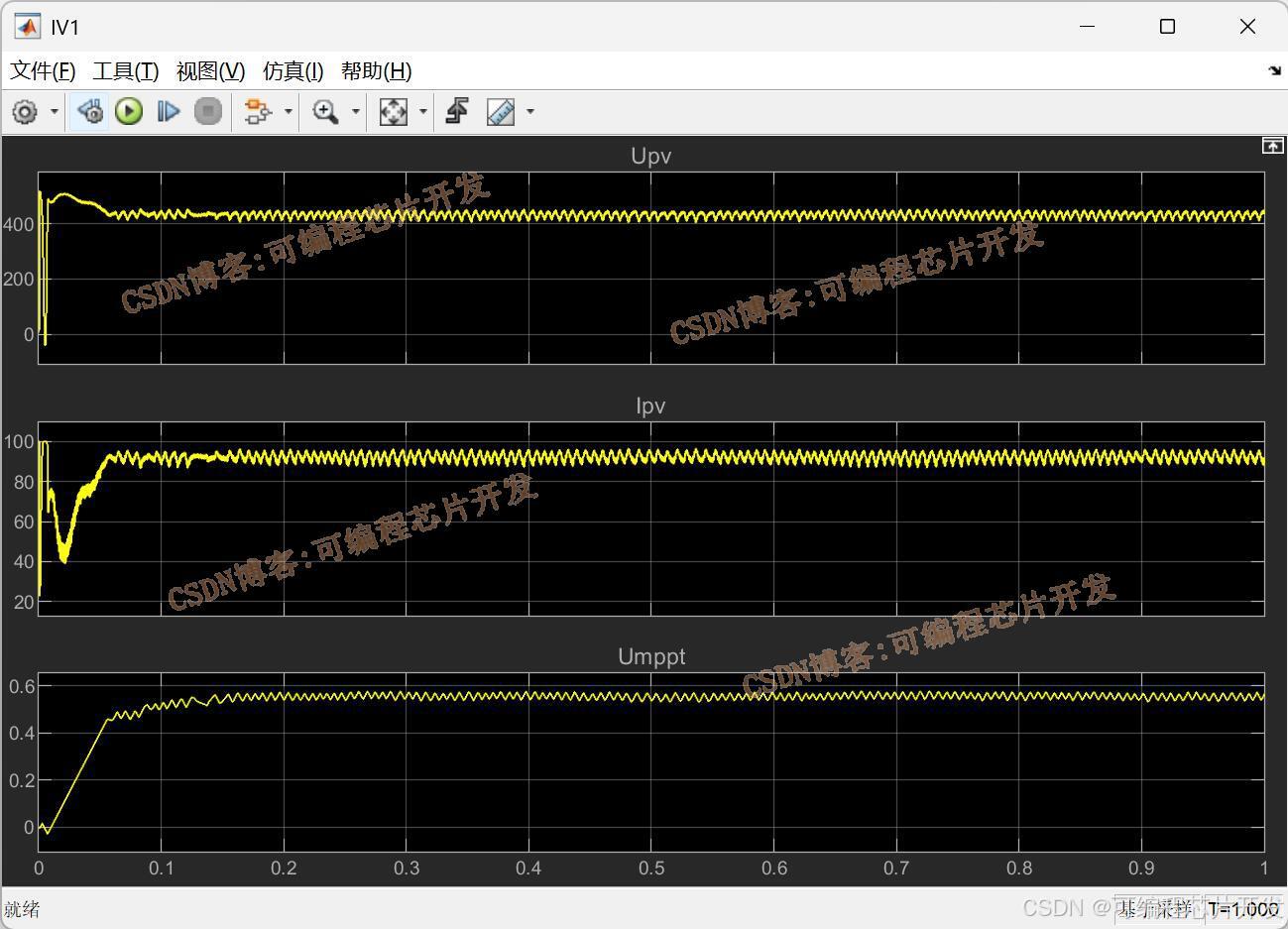Open the 仿真(I) menu
This screenshot has width=1288, height=929.
tap(293, 71)
